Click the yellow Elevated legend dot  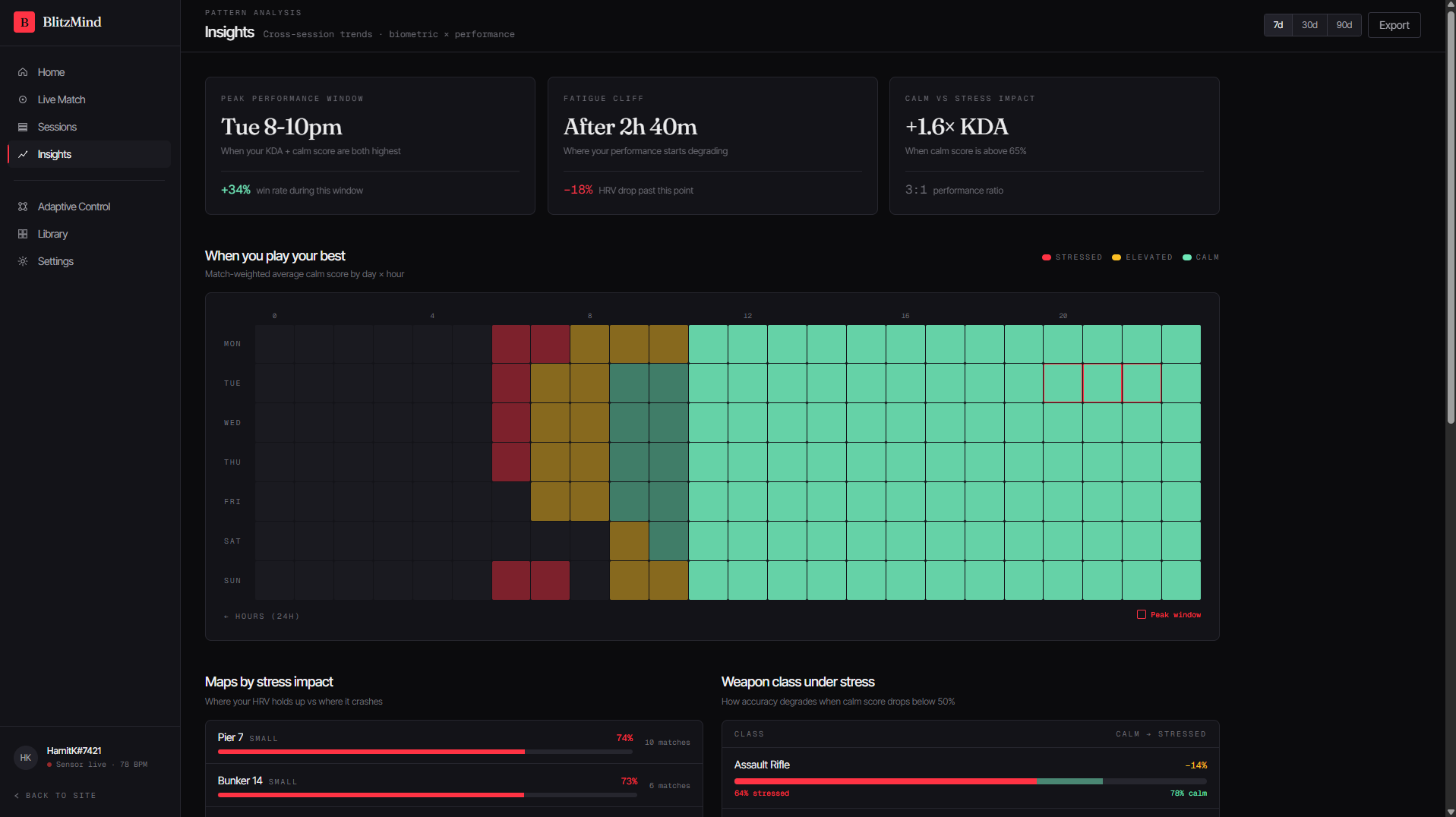(1116, 257)
